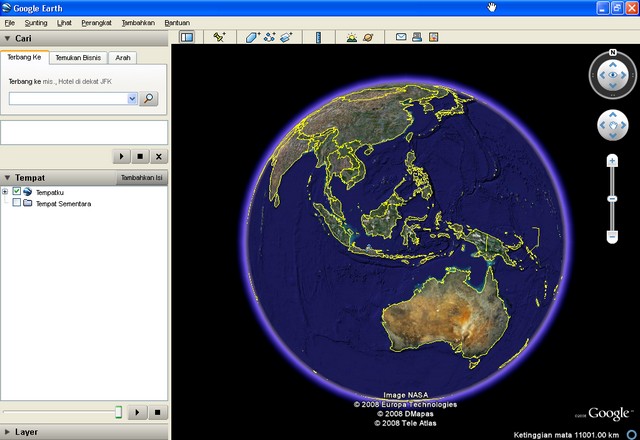The width and height of the screenshot is (640, 440).
Task: Add a placemark with the pushpin icon
Action: pyautogui.click(x=219, y=37)
